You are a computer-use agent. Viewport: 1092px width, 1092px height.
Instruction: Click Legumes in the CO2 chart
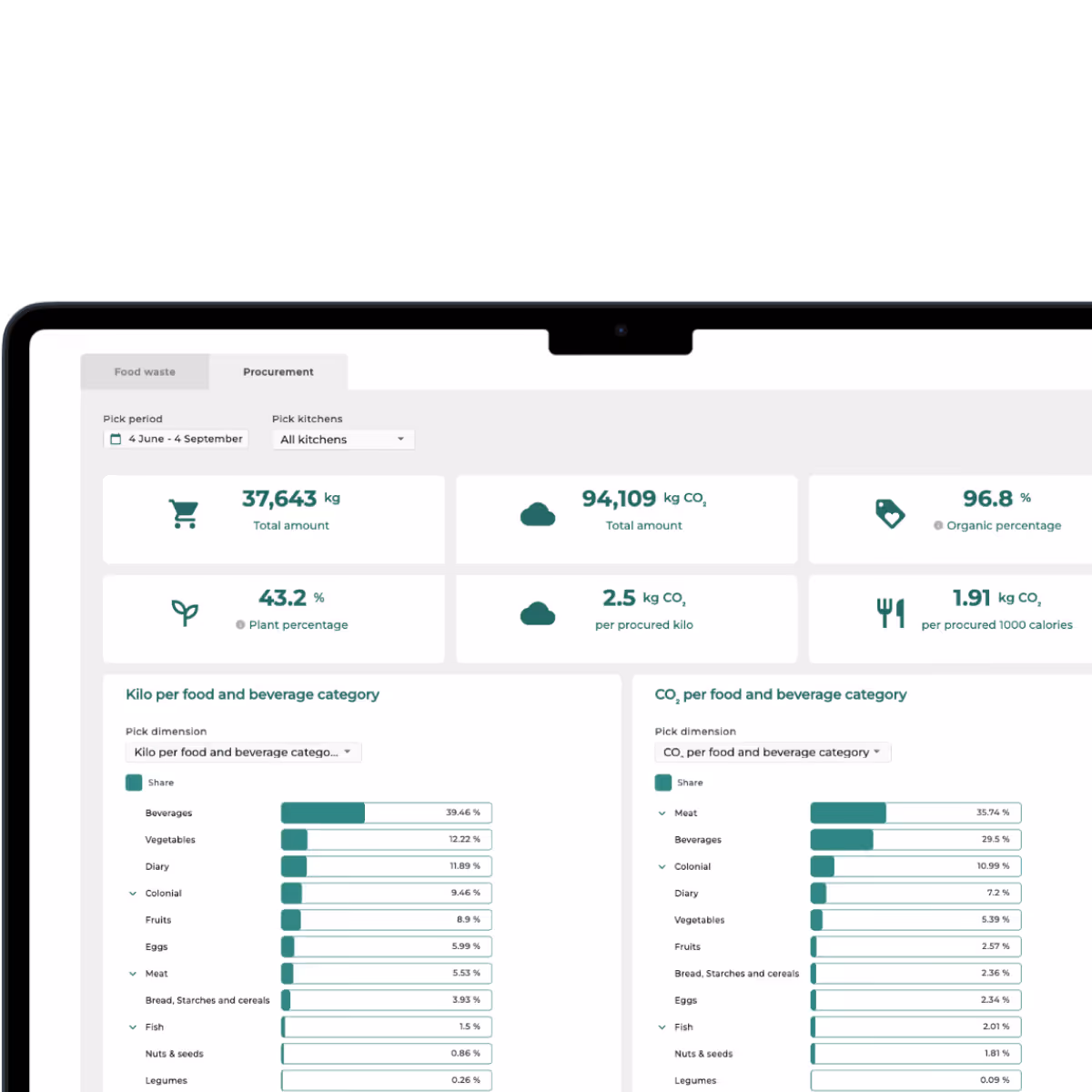click(695, 1081)
